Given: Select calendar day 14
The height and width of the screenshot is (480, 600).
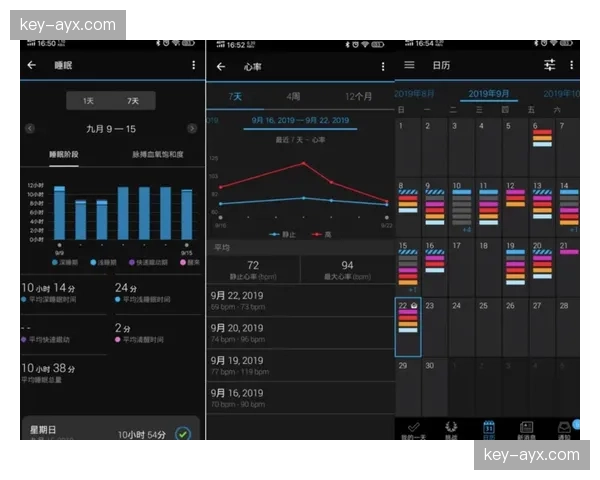Looking at the screenshot, I should pyautogui.click(x=568, y=207).
